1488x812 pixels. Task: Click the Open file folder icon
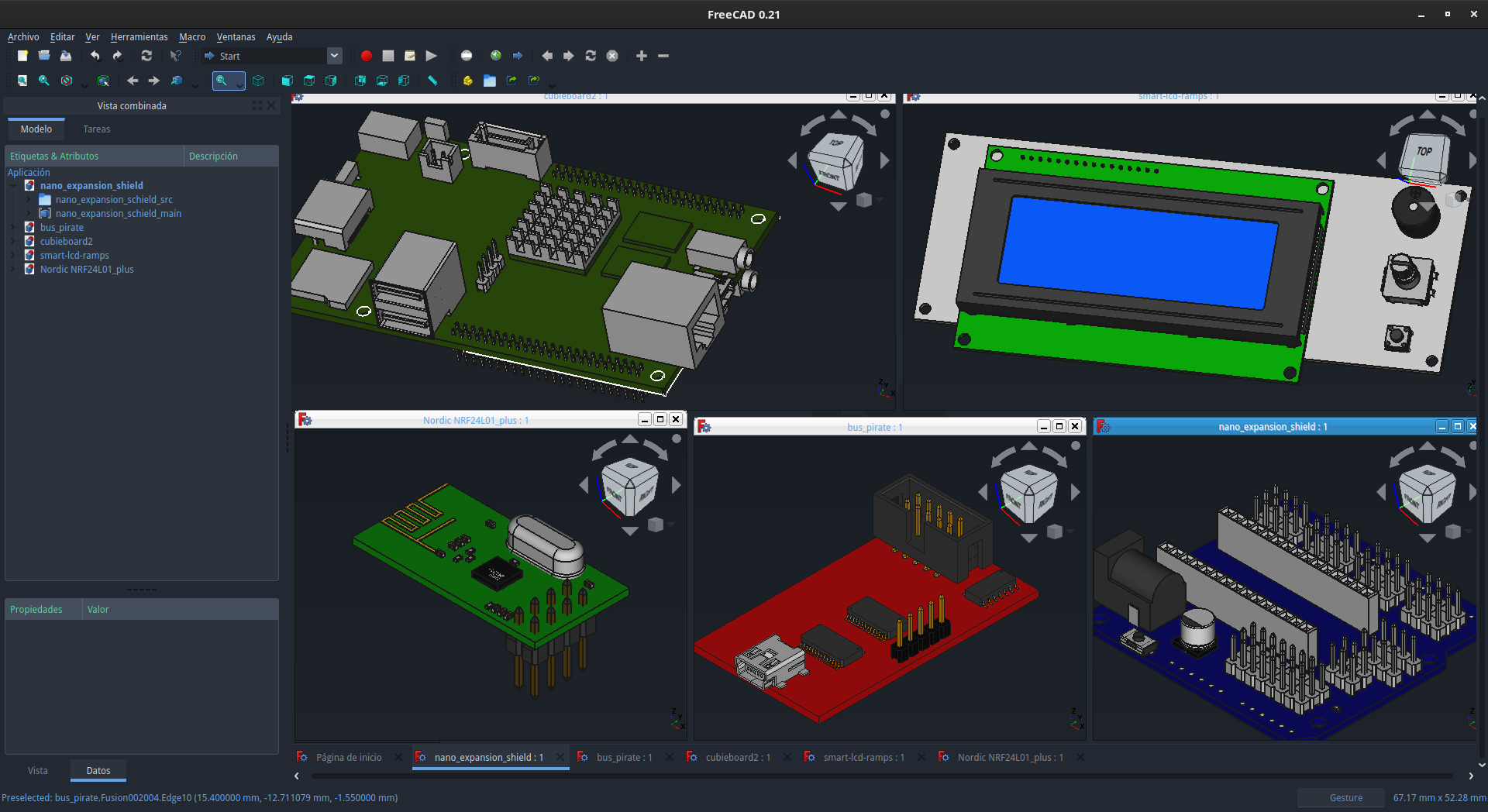tap(44, 56)
